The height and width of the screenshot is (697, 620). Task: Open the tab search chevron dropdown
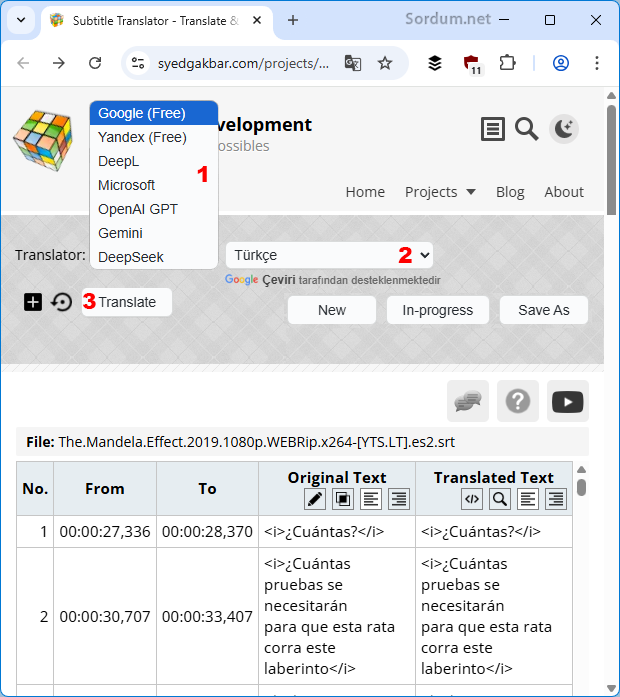[21, 20]
